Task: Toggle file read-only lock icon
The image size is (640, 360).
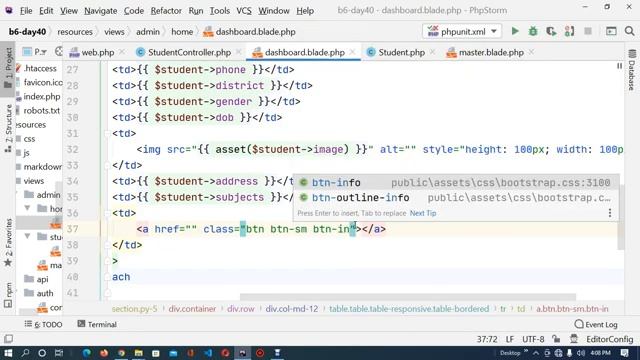Action: coord(556,339)
